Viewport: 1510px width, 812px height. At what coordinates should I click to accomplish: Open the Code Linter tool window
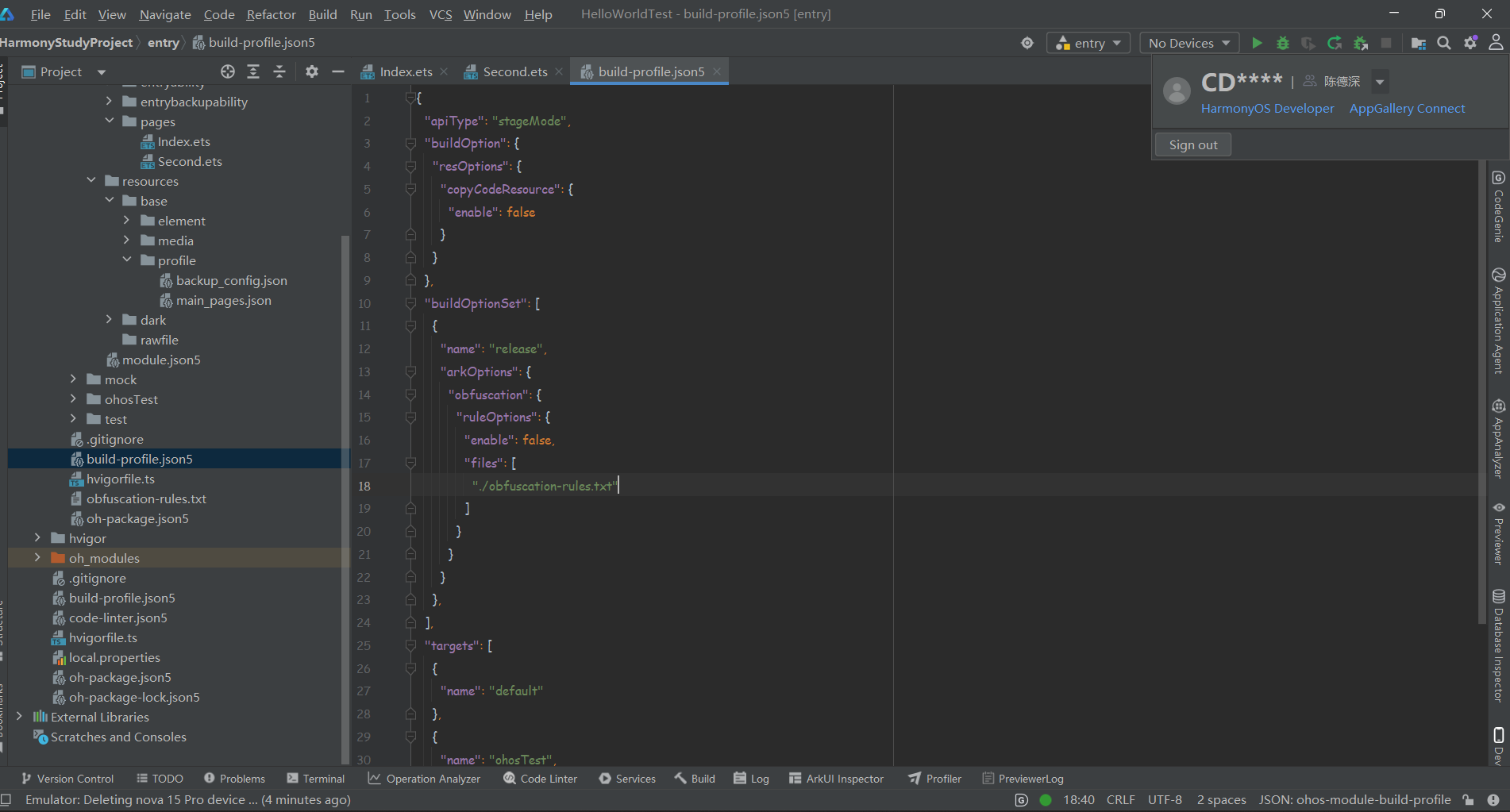click(540, 779)
